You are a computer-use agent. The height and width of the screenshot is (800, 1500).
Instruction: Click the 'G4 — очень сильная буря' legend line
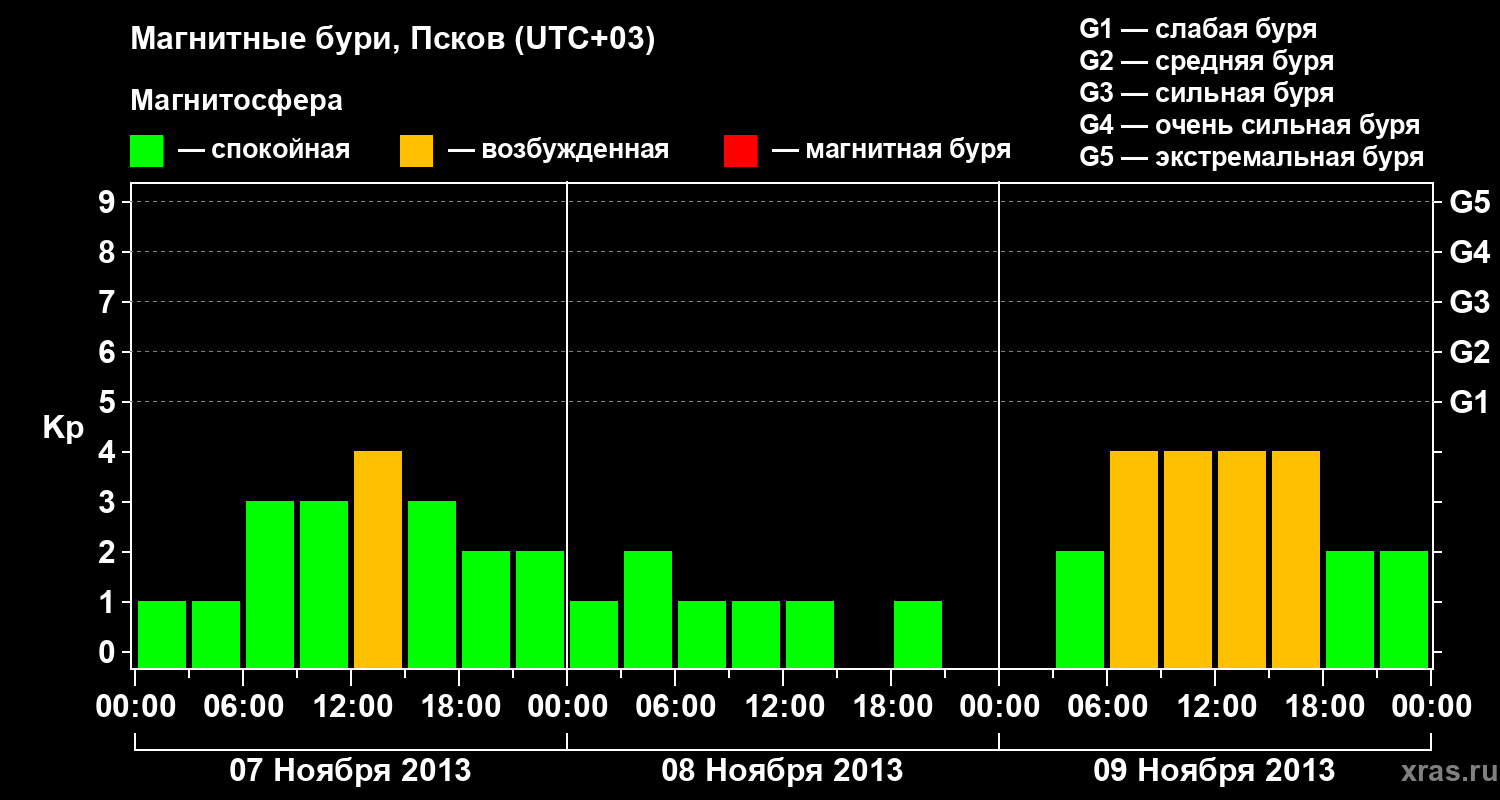coord(1250,125)
